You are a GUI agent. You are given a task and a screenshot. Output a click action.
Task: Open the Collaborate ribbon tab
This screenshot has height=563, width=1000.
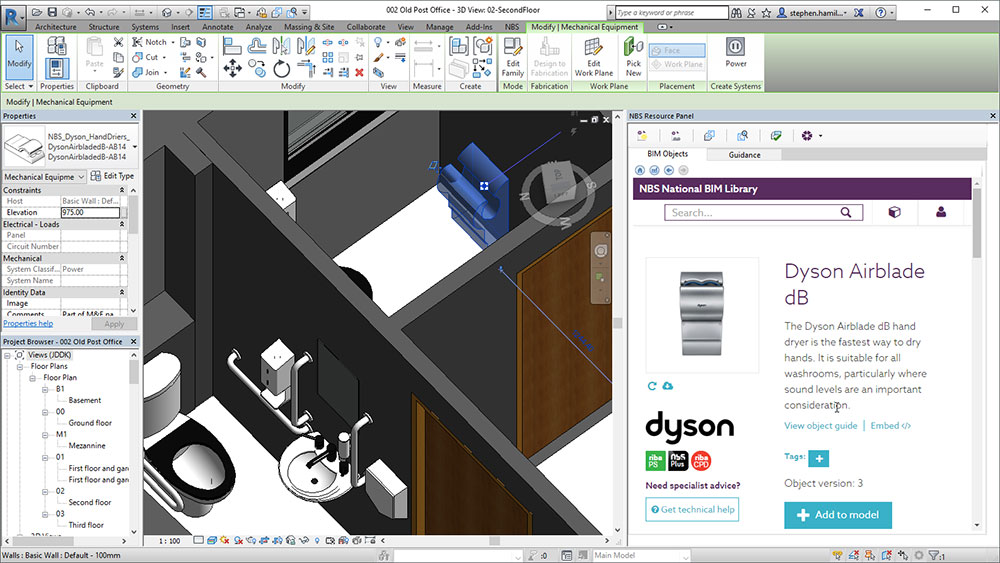366,27
